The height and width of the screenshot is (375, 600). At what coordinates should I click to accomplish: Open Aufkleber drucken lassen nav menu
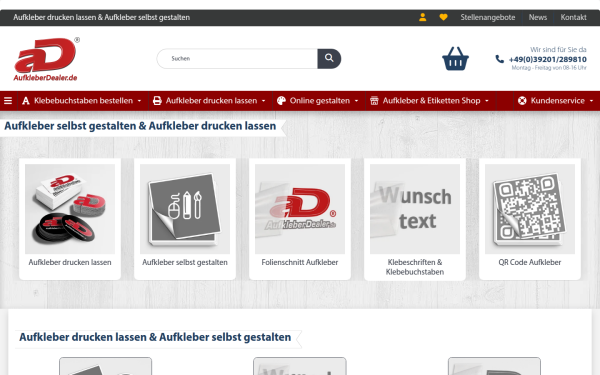tap(211, 101)
